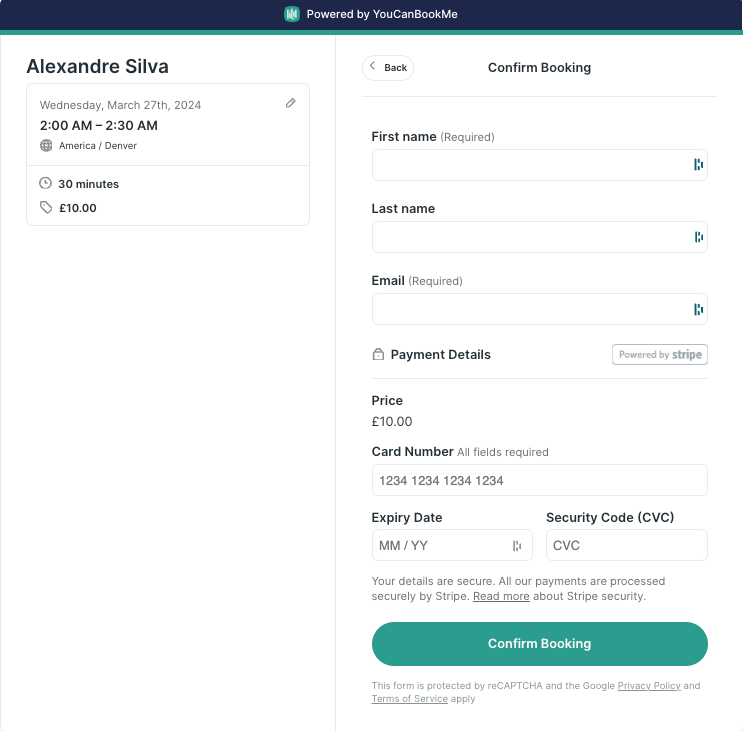The height and width of the screenshot is (731, 743).
Task: Focus the First name input field
Action: tap(530, 165)
